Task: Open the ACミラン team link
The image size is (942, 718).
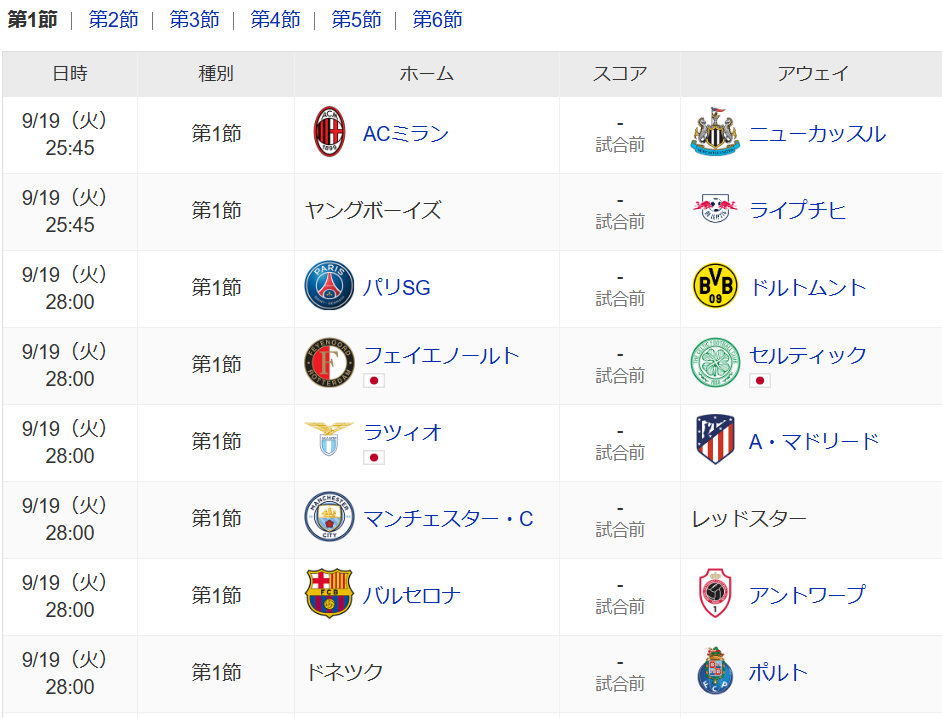Action: (x=406, y=134)
